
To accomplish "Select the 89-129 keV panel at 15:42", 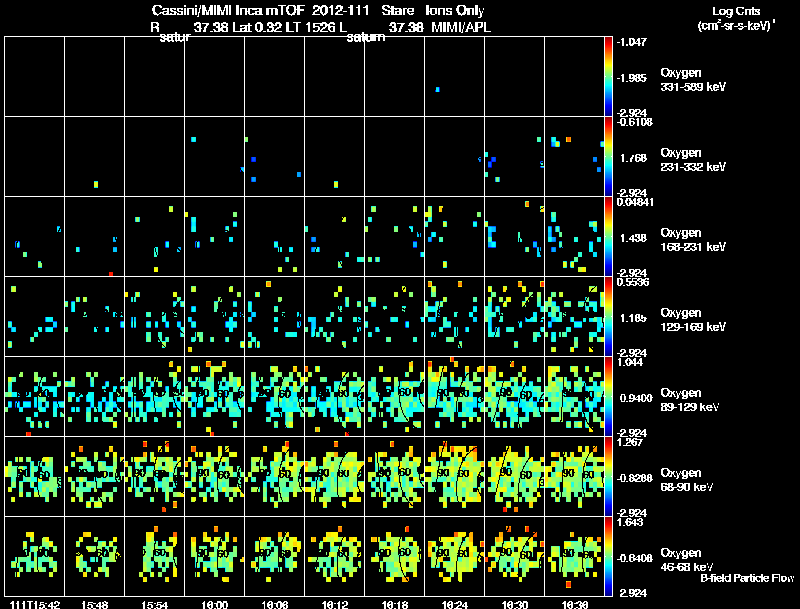I will (x=35, y=396).
